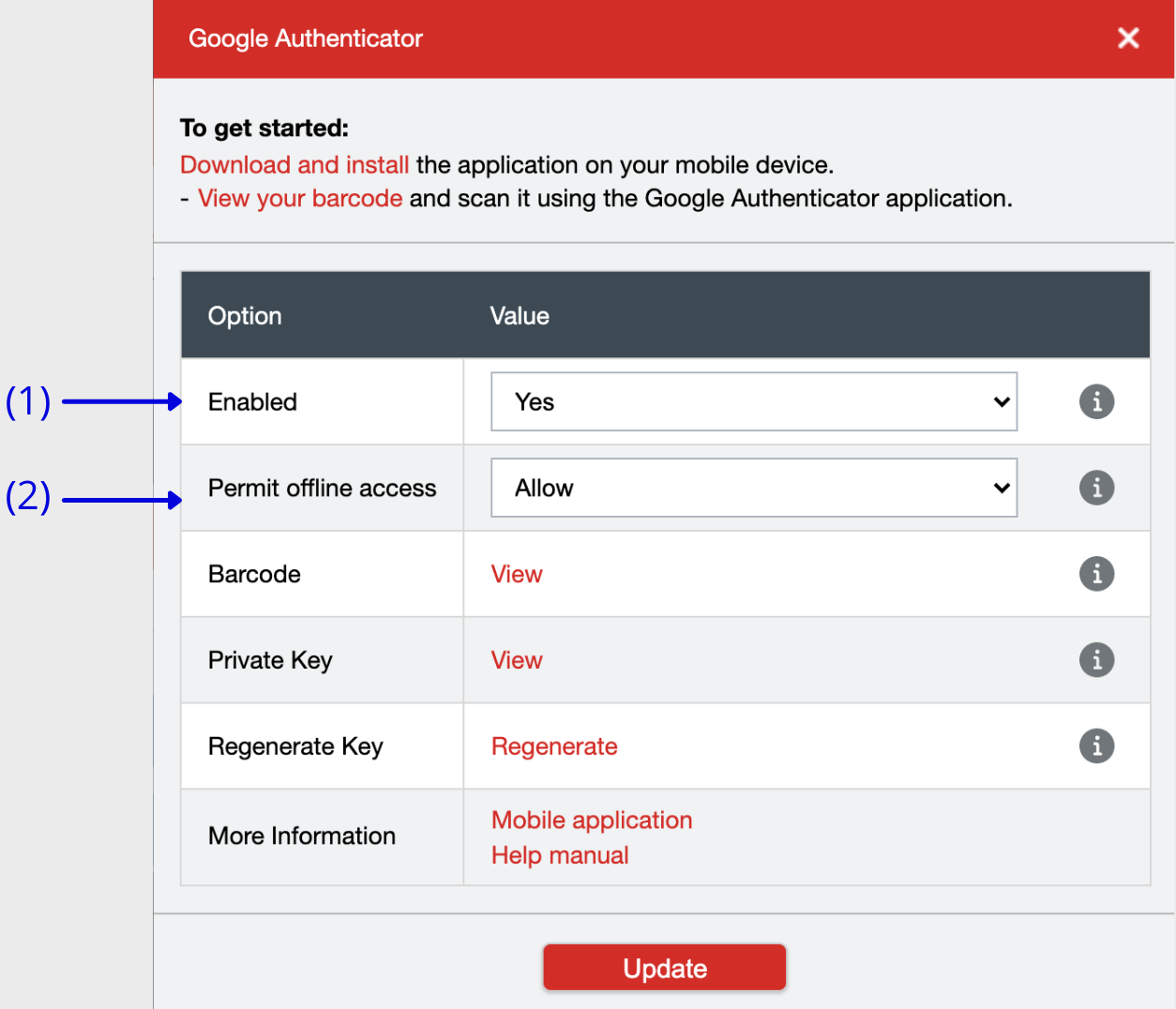The image size is (1176, 1009).
Task: Open the Regenerate Key info icon
Action: pos(1096,746)
